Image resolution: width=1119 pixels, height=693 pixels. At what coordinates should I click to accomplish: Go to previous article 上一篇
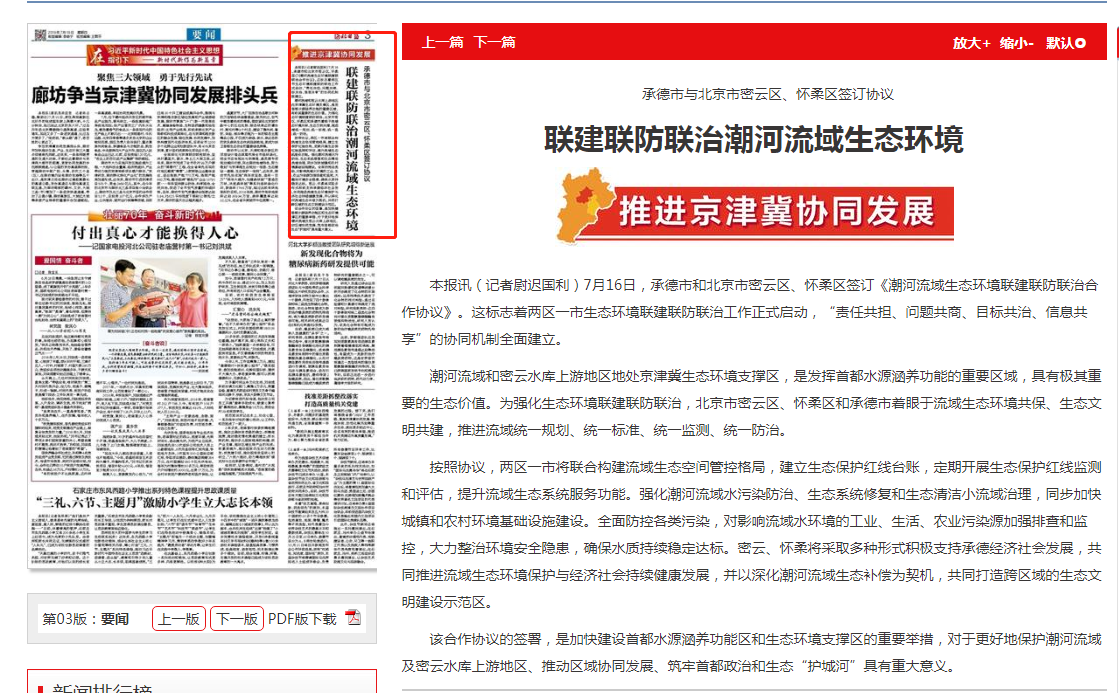click(443, 42)
